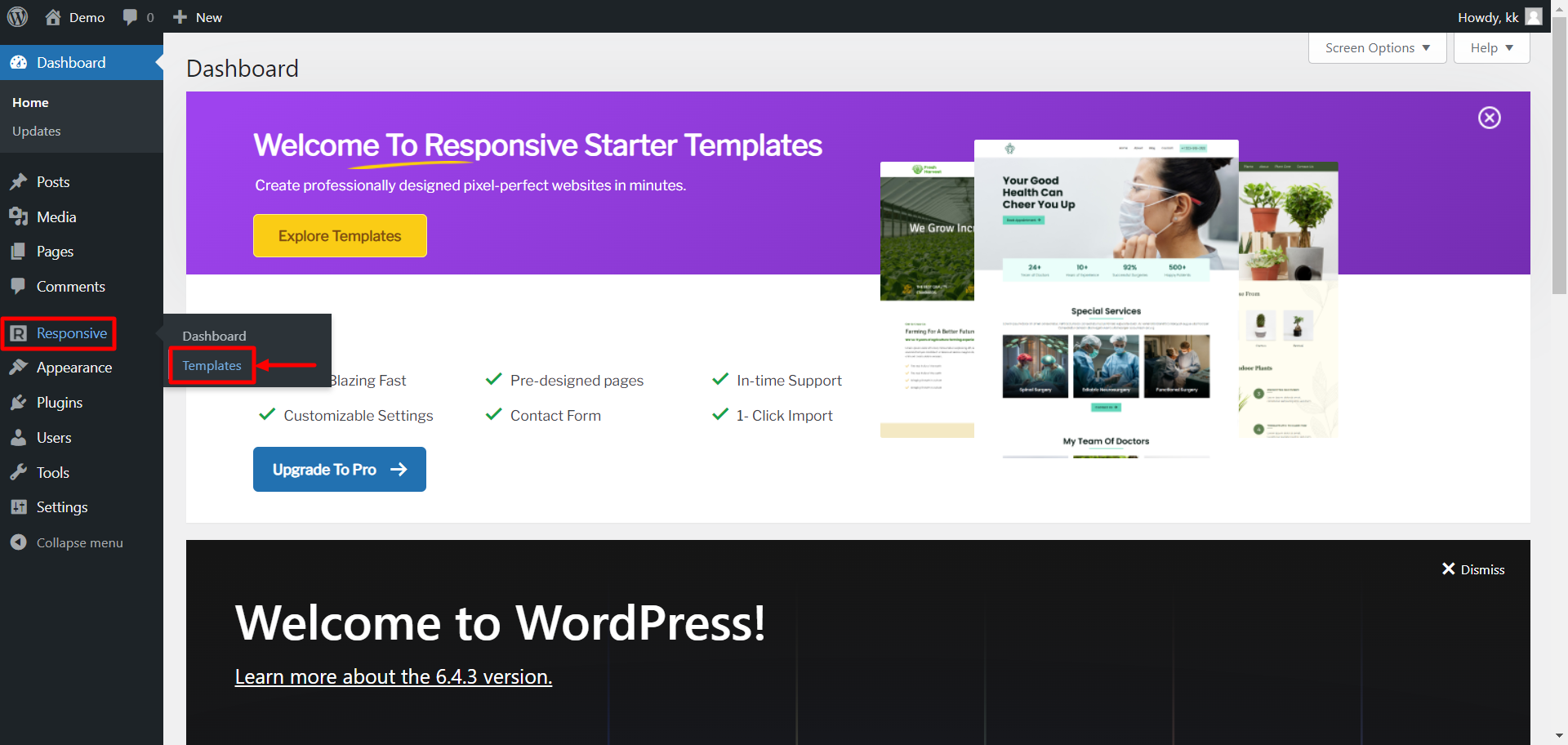
Task: Click the plus New content icon
Action: point(180,17)
